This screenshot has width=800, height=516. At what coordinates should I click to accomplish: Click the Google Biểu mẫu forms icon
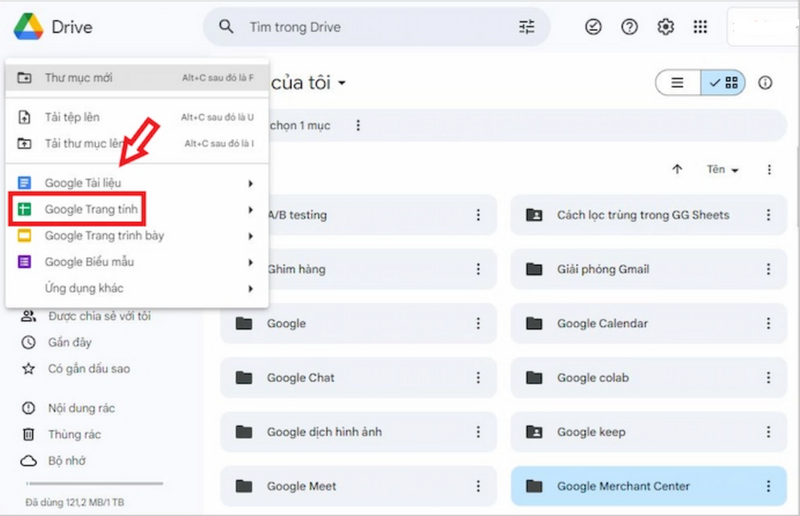(x=24, y=262)
